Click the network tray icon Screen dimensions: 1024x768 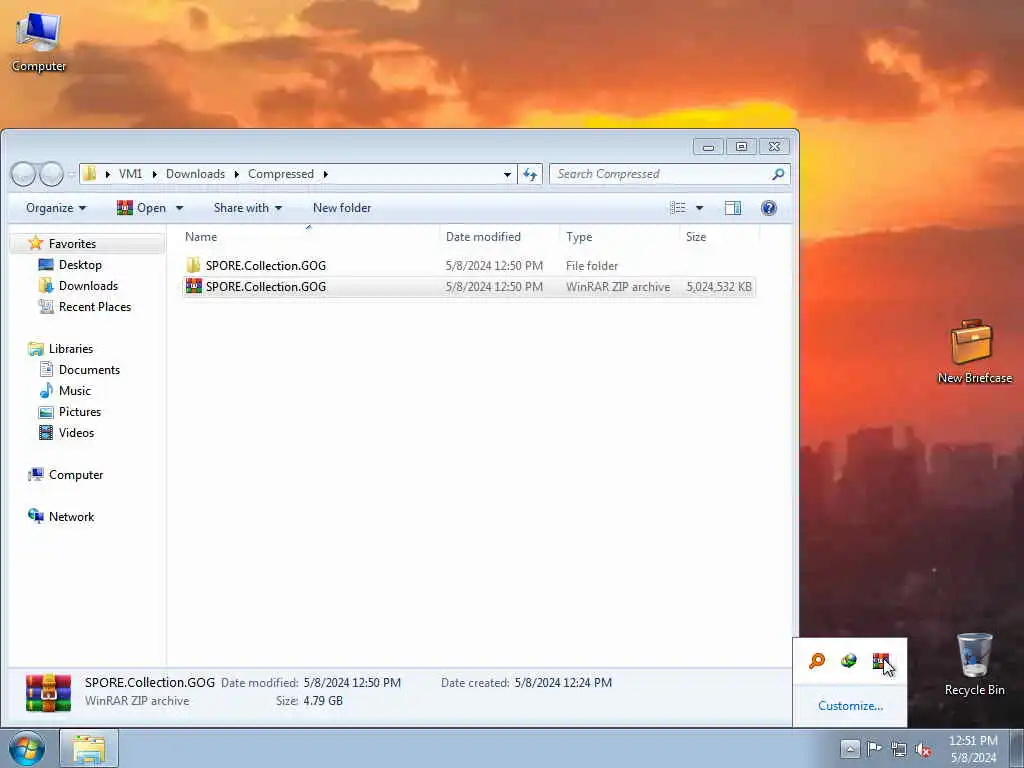coord(899,749)
